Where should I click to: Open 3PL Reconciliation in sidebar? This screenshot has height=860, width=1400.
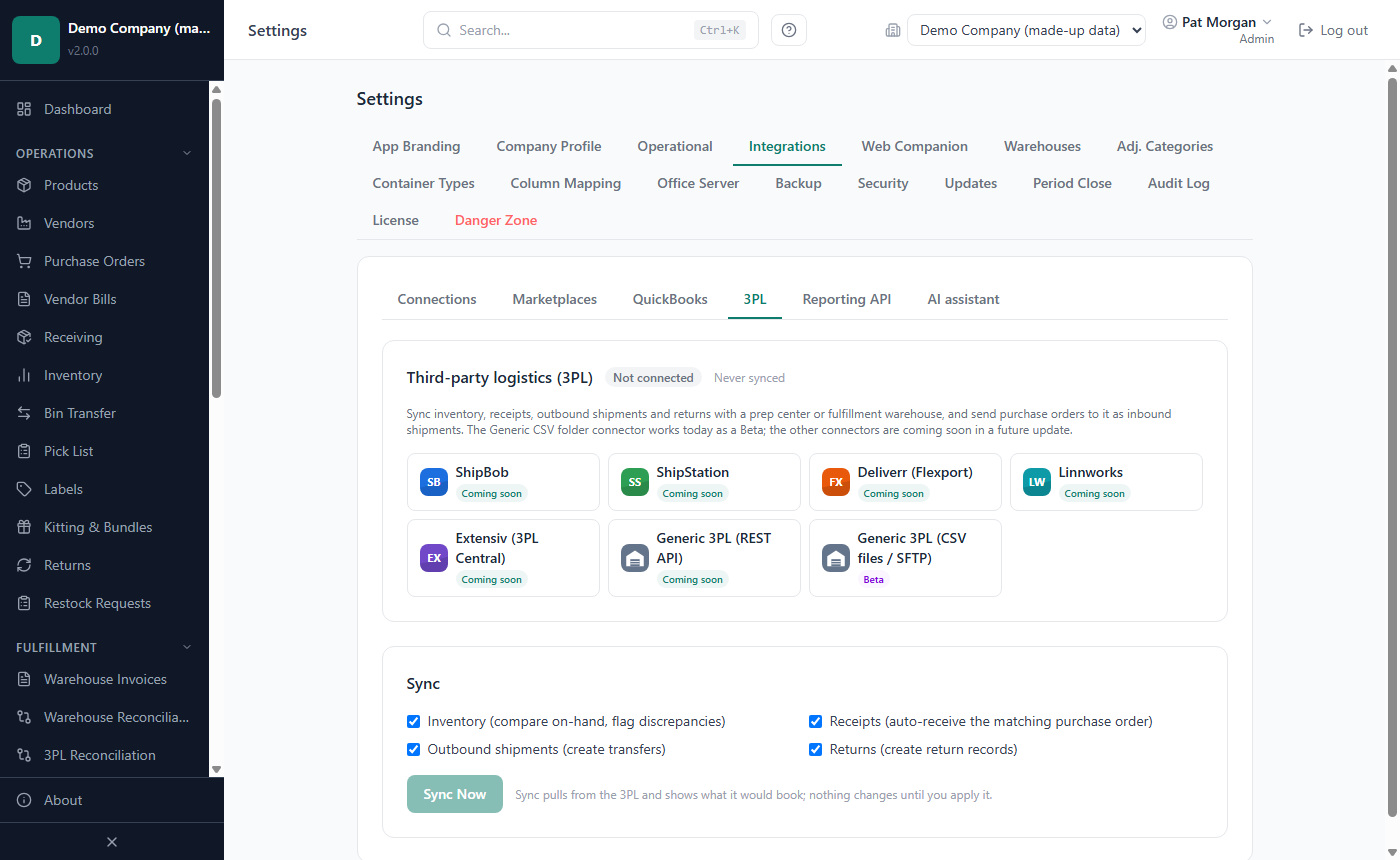pyautogui.click(x=104, y=755)
